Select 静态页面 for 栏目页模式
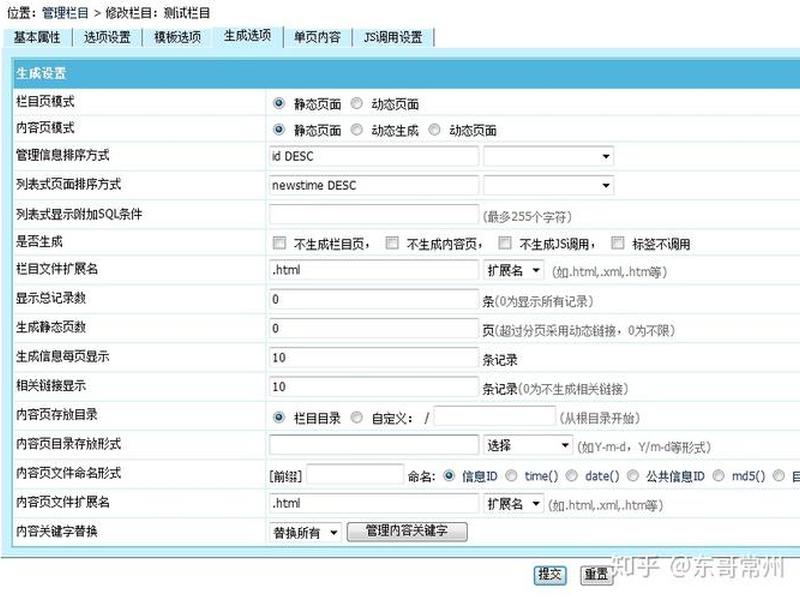Image resolution: width=800 pixels, height=600 pixels. [279, 104]
